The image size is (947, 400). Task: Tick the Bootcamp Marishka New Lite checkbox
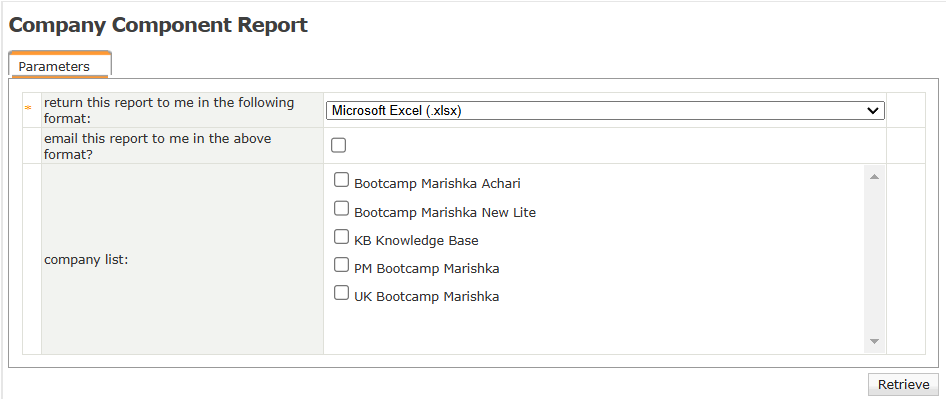341,209
